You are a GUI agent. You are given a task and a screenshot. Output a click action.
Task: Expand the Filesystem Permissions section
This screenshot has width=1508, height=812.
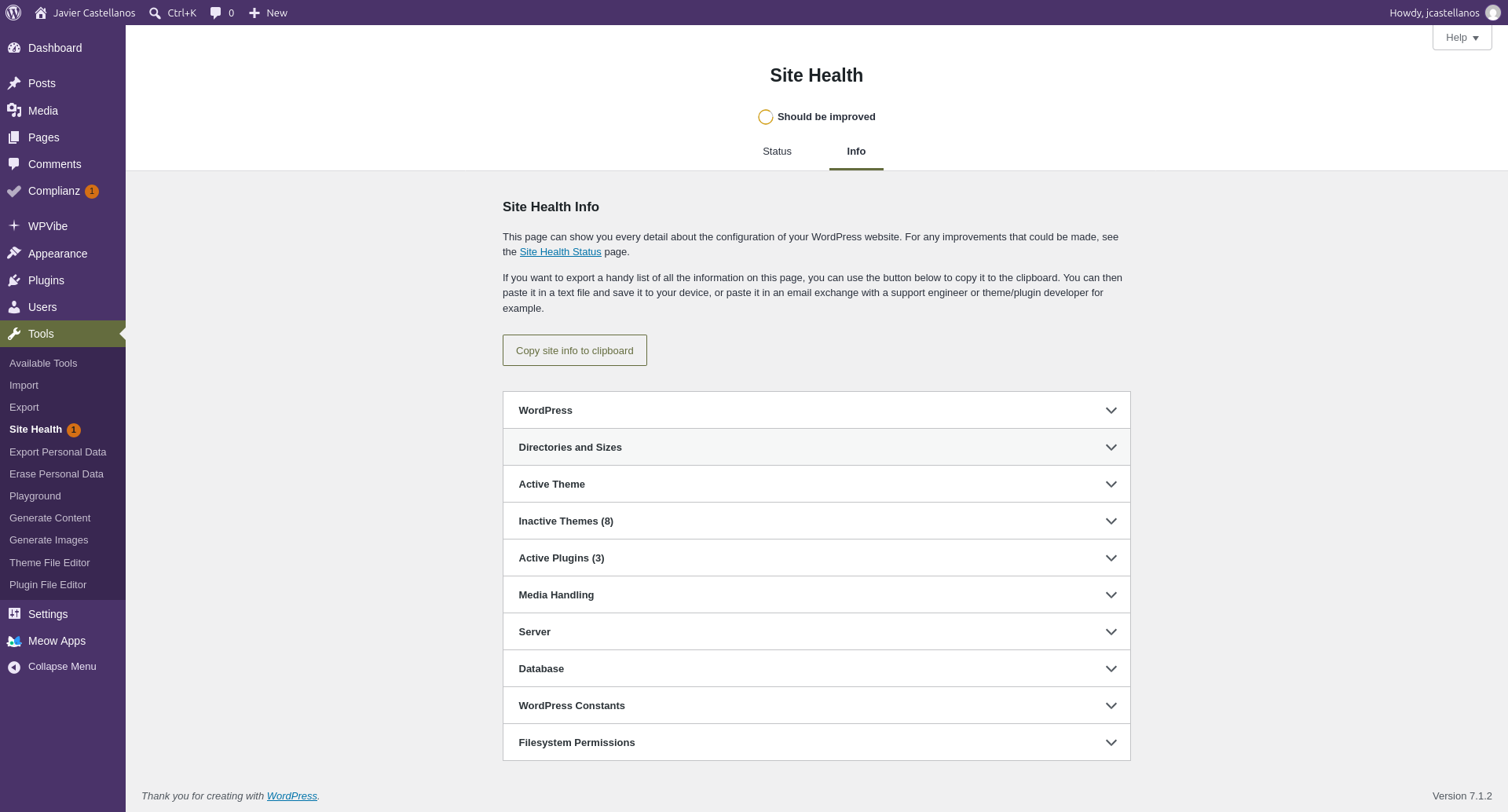point(817,742)
